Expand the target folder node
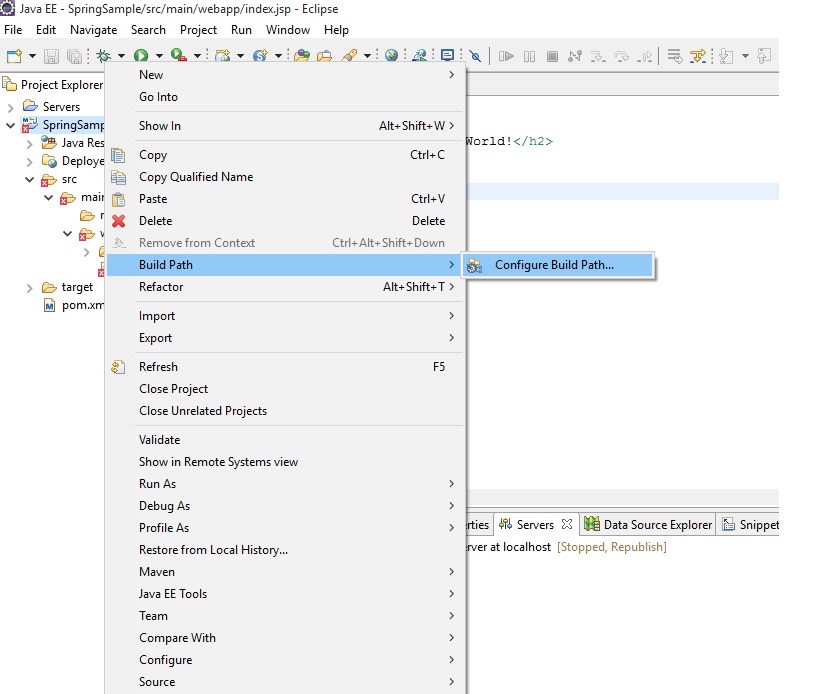 tap(30, 288)
